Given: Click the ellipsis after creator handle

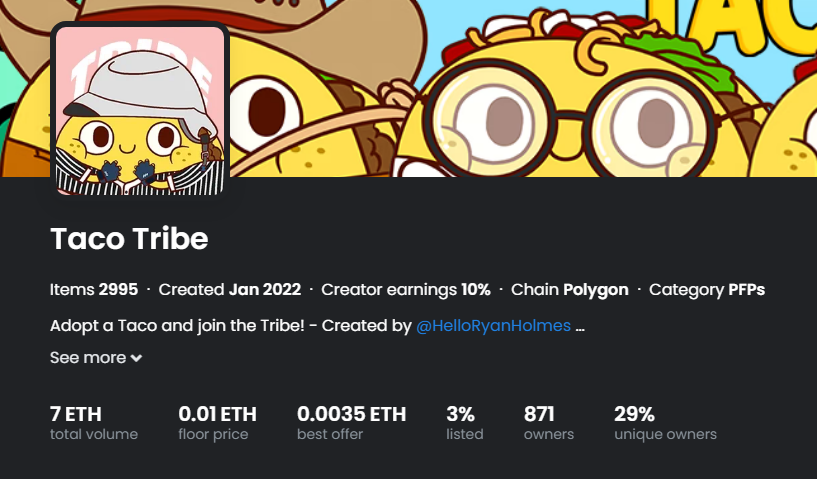Looking at the screenshot, I should tap(580, 327).
